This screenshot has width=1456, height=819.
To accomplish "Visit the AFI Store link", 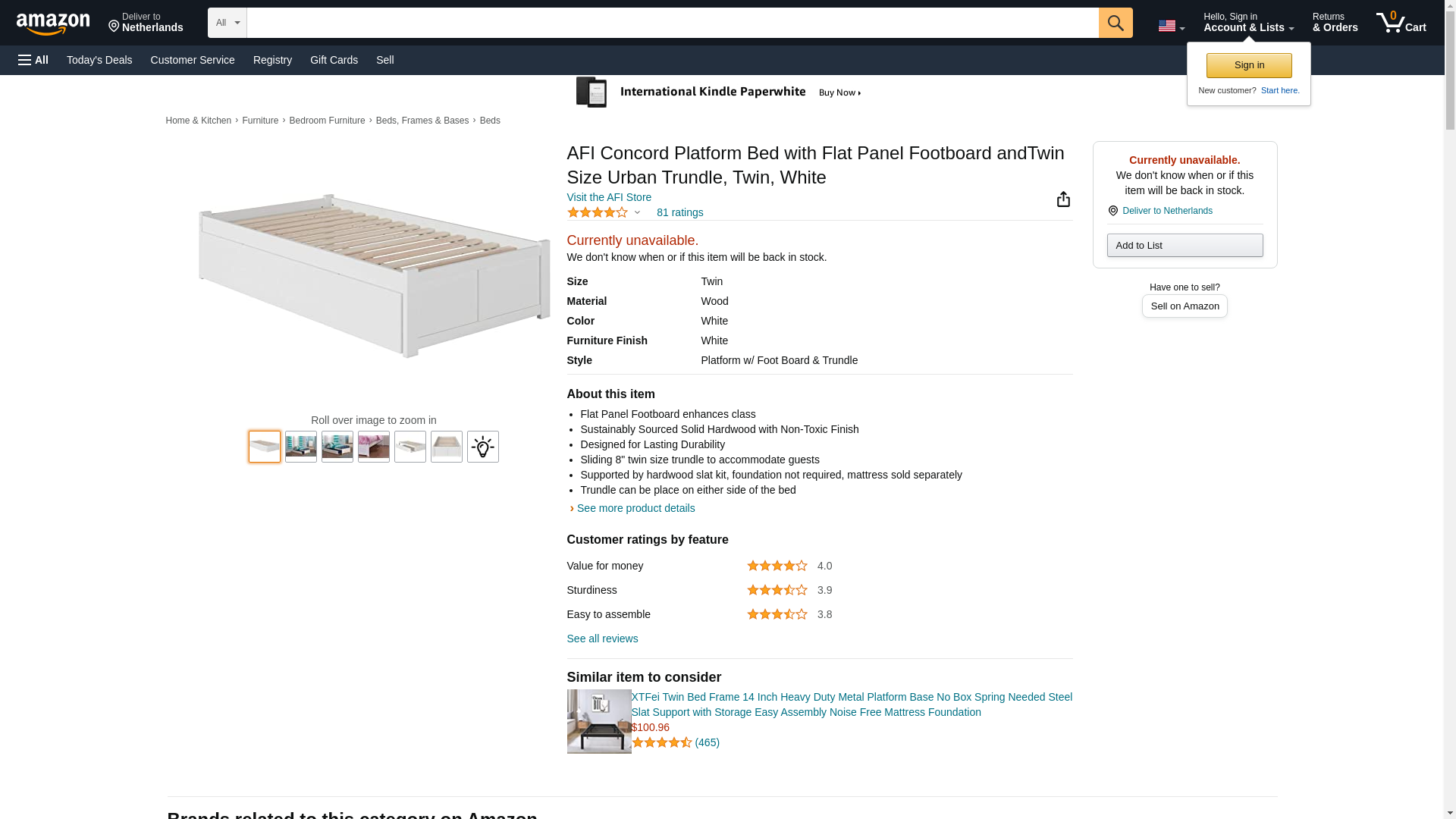I will coord(609,197).
